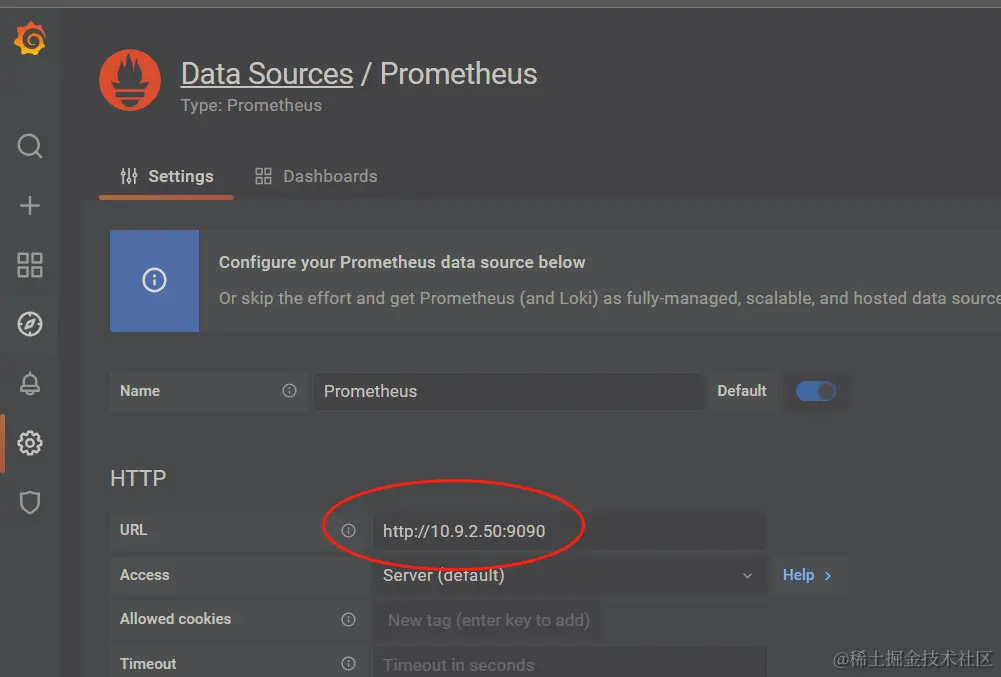Open the search icon in sidebar
The image size is (1001, 677).
coord(30,146)
